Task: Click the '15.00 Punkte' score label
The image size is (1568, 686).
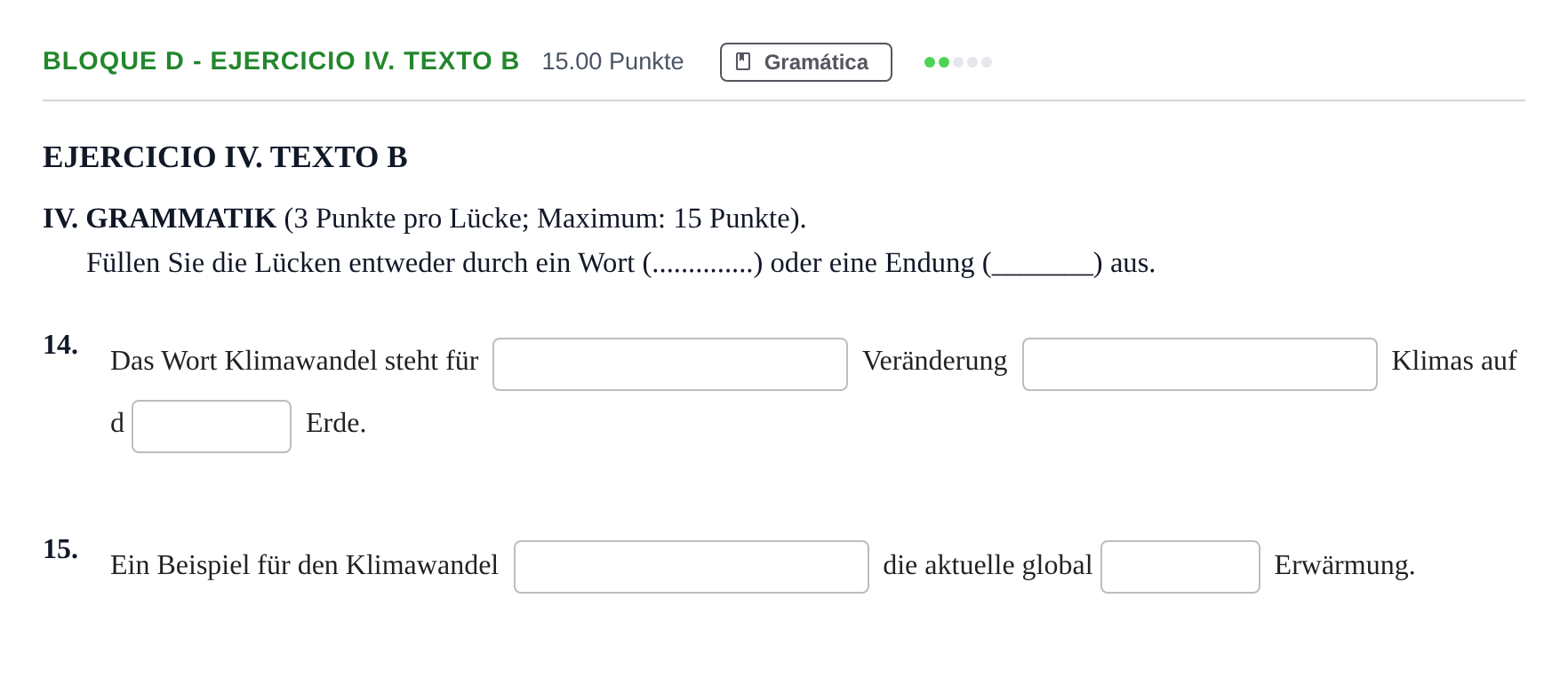Action: (612, 61)
